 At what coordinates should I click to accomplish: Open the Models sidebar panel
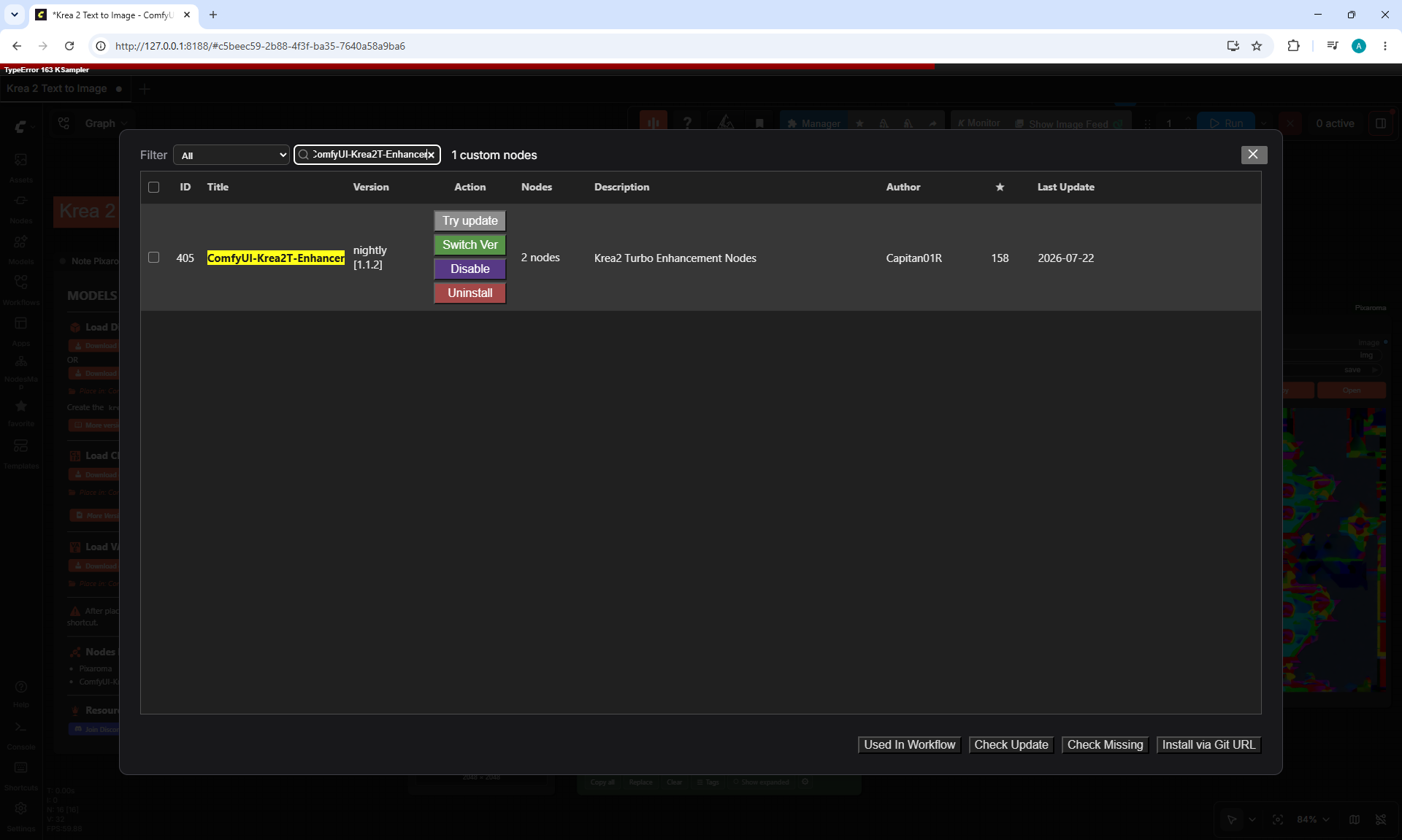pos(21,249)
